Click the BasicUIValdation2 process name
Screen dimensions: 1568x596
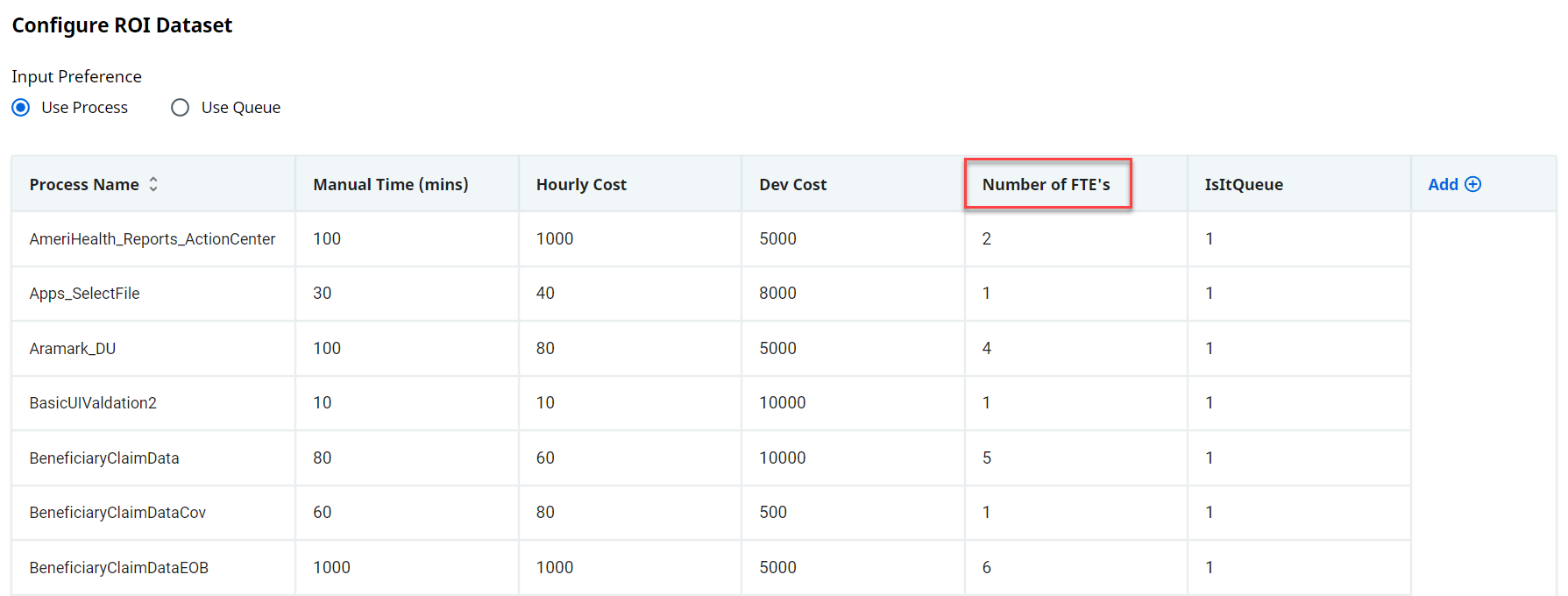(x=93, y=403)
